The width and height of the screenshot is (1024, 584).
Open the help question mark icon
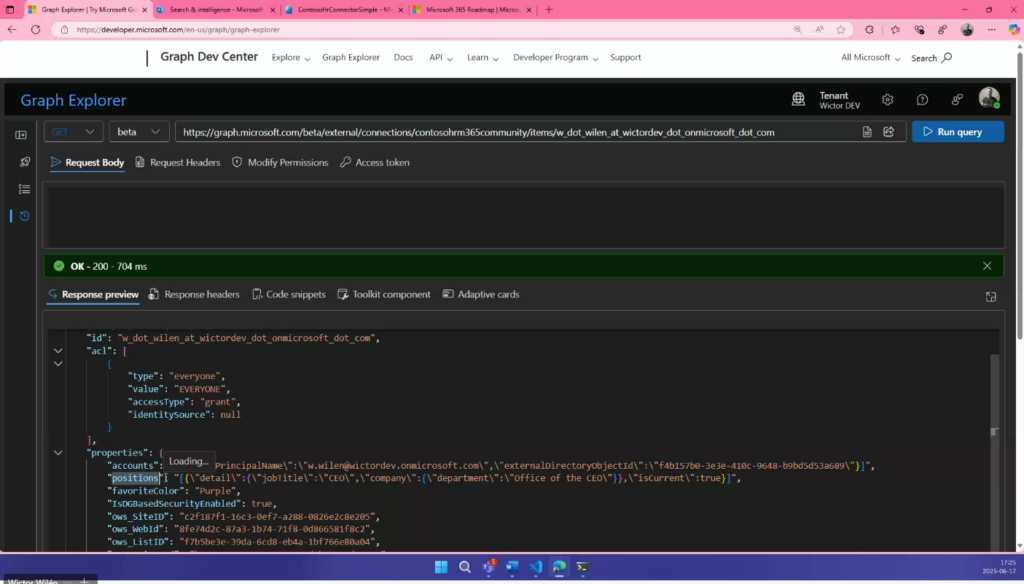[x=922, y=100]
